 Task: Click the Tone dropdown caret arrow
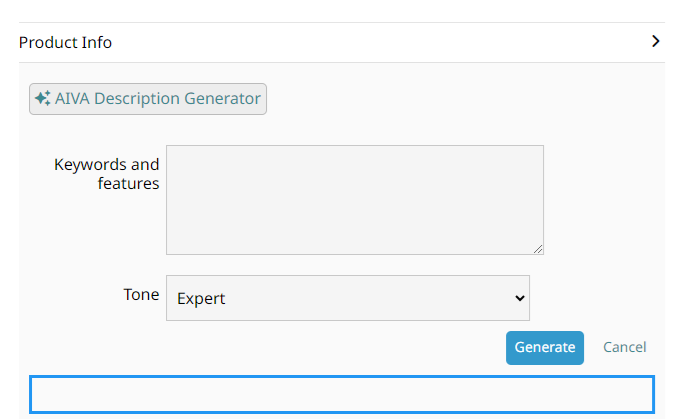520,298
